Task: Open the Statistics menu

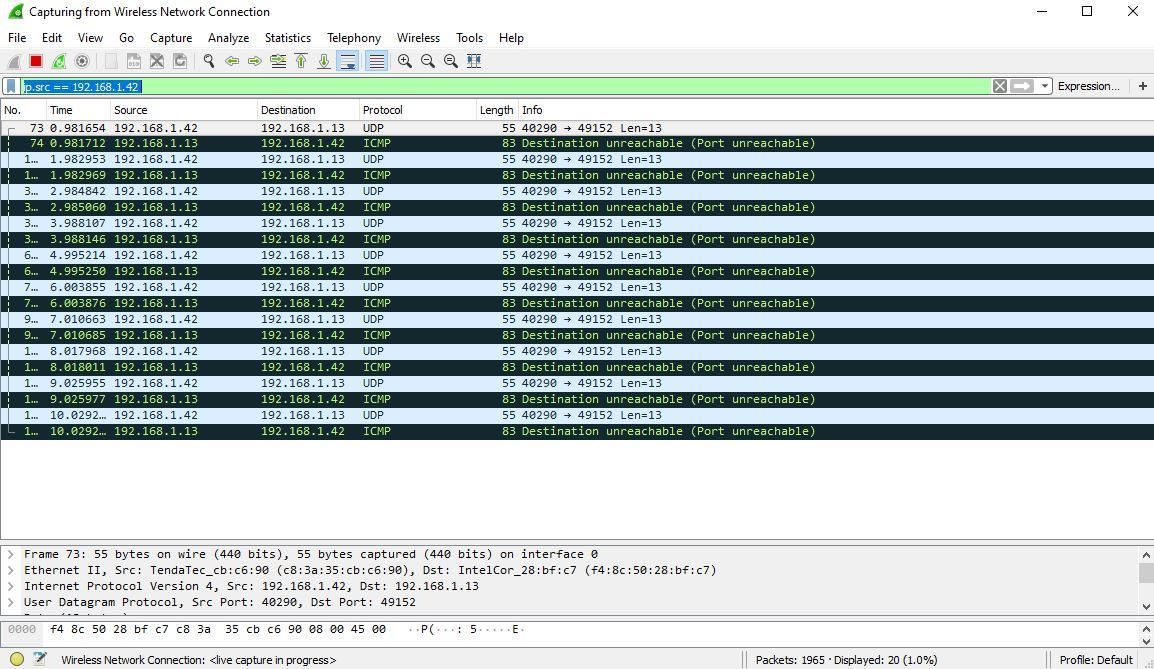Action: pos(288,37)
